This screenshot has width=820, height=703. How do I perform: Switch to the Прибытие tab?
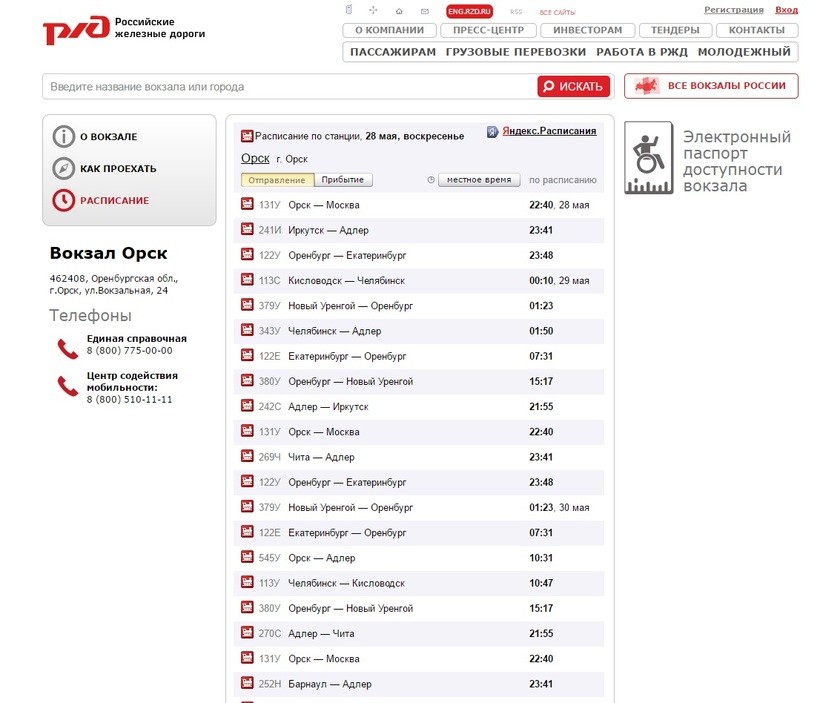coord(343,180)
